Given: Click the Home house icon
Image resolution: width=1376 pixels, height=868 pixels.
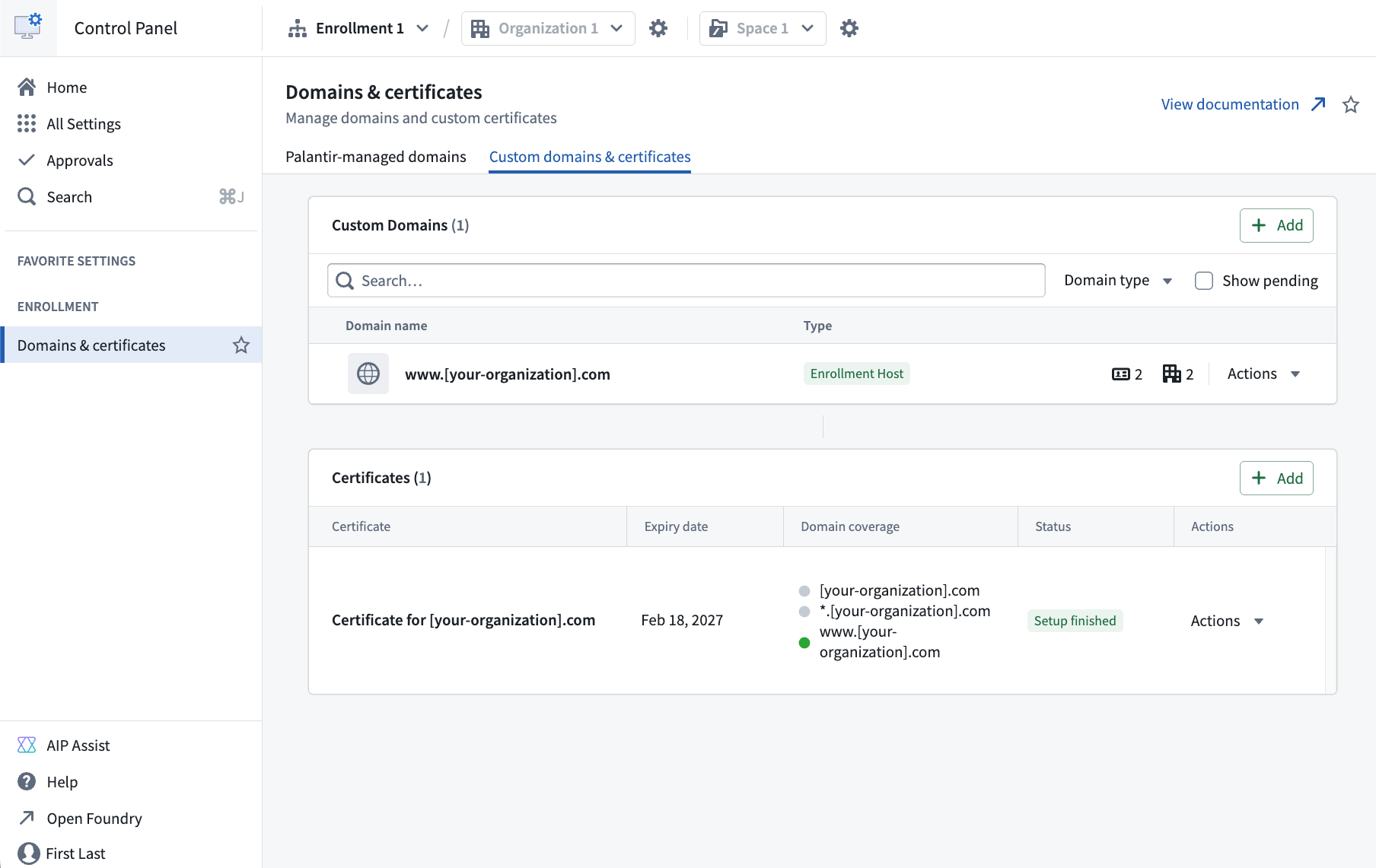Looking at the screenshot, I should pos(27,87).
